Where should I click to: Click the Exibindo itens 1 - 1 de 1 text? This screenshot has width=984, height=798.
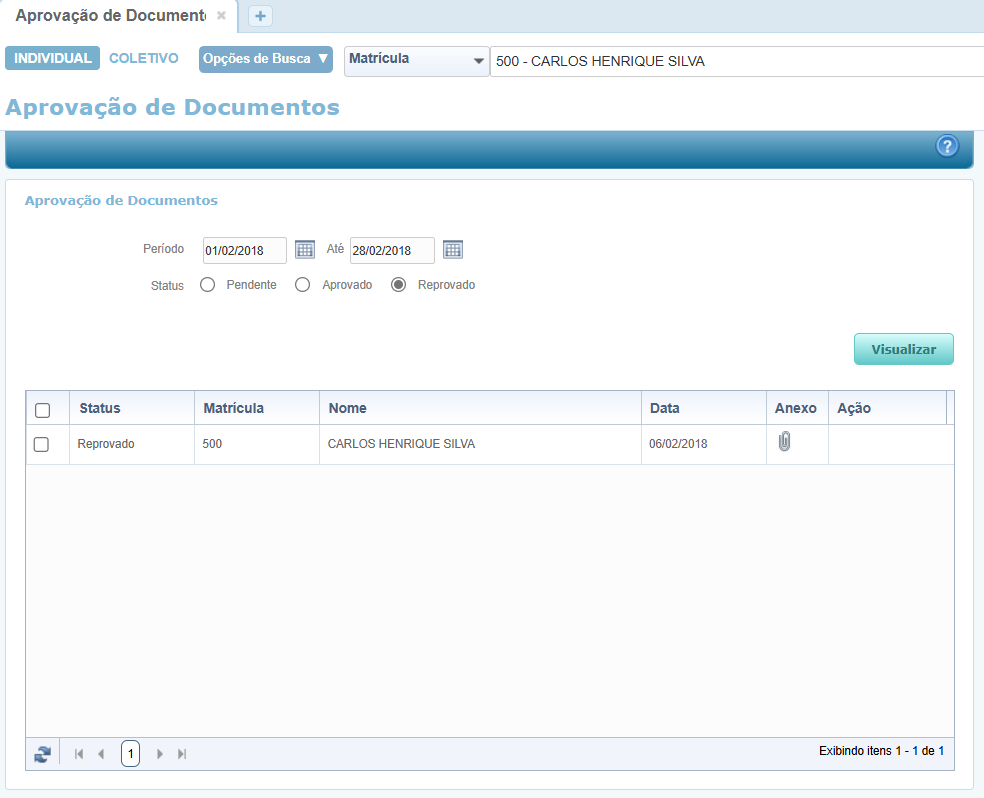pos(881,750)
